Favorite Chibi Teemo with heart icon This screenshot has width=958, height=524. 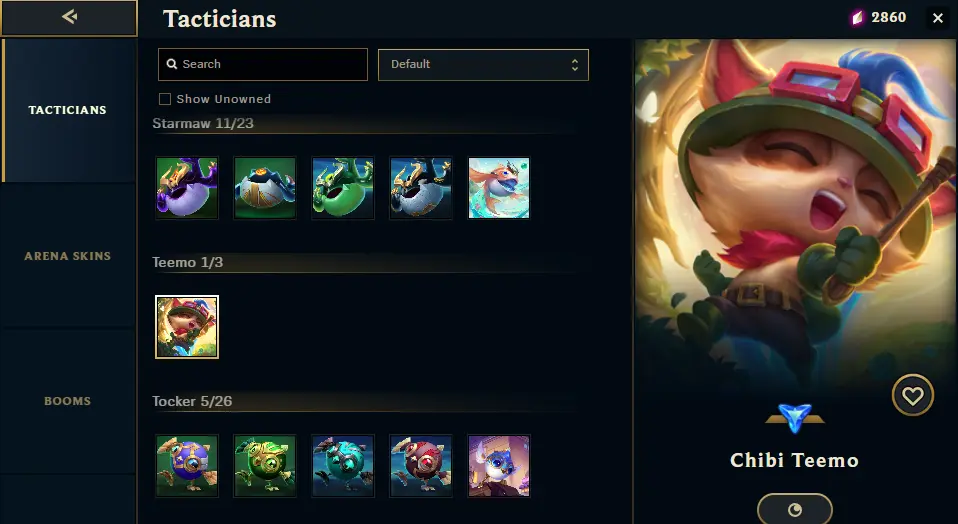[x=913, y=396]
